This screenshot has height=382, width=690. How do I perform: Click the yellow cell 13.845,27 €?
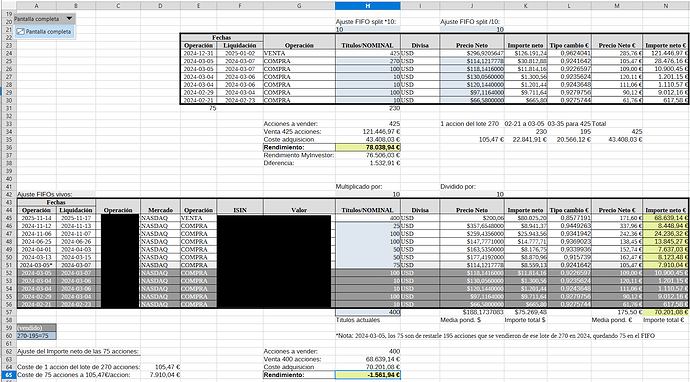point(666,242)
